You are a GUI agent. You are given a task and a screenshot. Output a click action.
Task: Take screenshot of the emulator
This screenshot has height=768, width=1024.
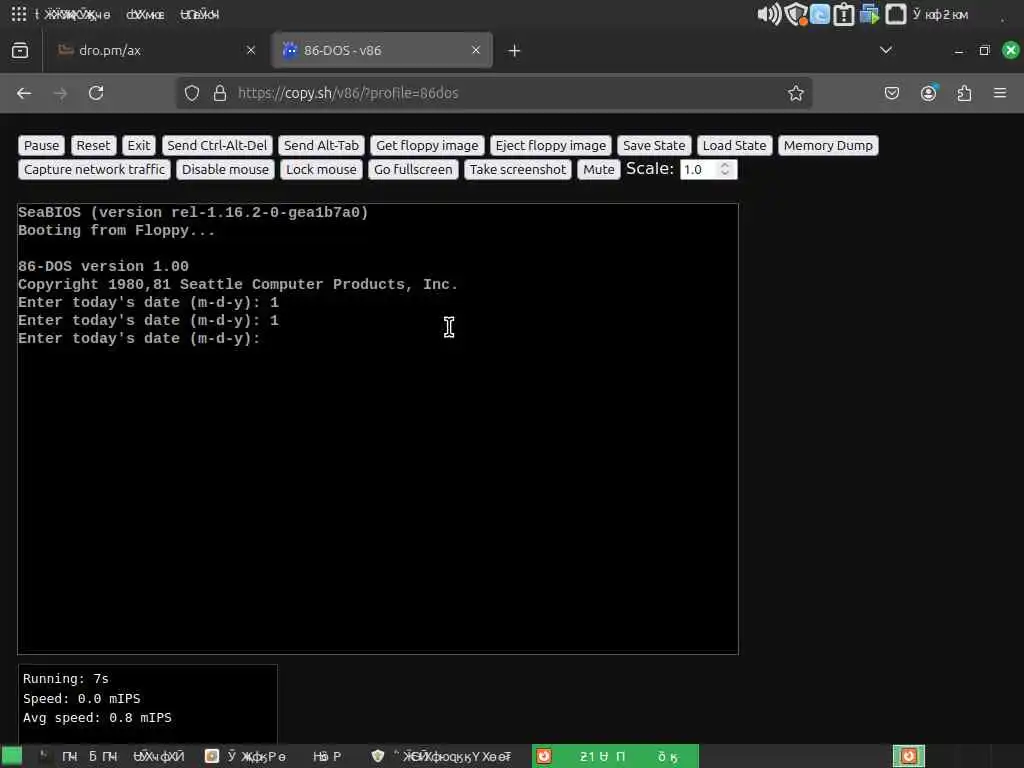[x=518, y=169]
